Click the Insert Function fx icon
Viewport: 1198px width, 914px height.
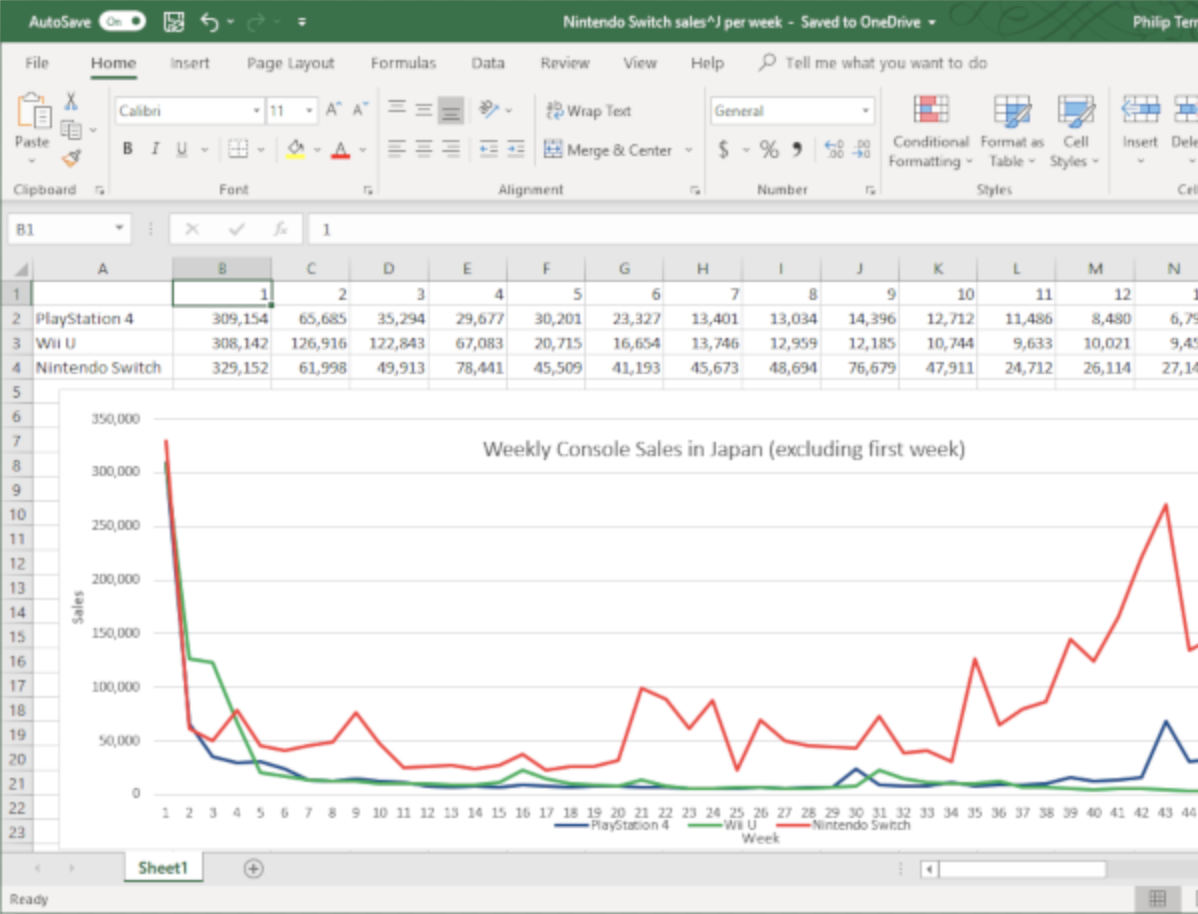pos(280,229)
